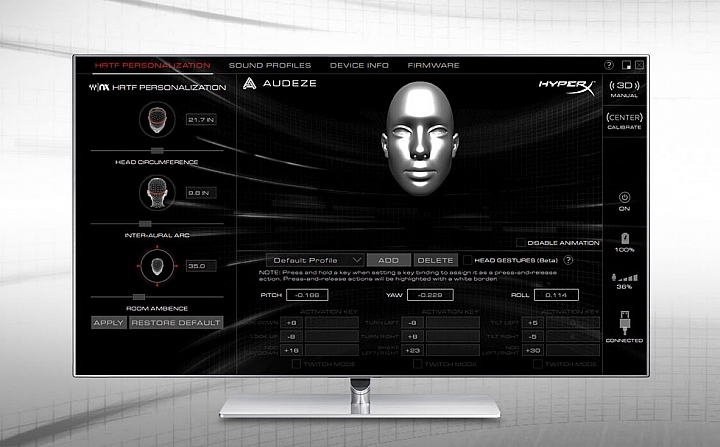Enable Twitch Mode under the Yaw column
Image resolution: width=720 pixels, height=447 pixels.
tap(417, 364)
